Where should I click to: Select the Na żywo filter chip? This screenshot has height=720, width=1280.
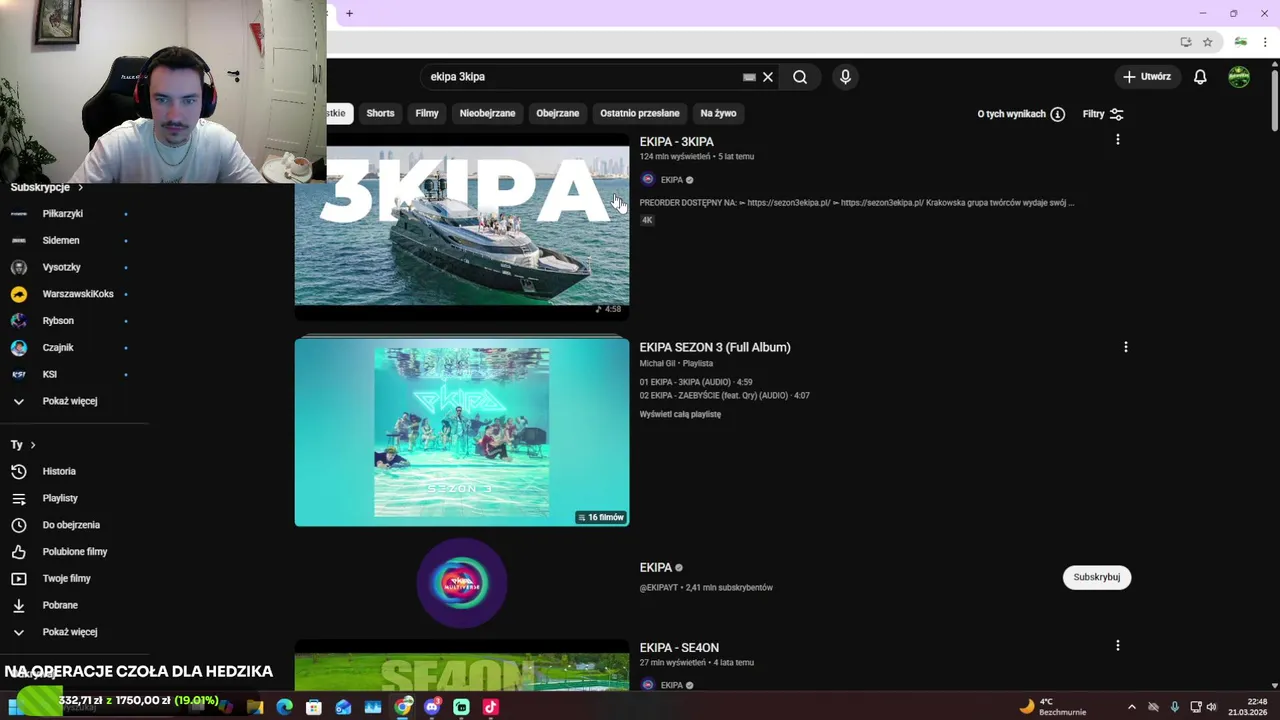[718, 113]
